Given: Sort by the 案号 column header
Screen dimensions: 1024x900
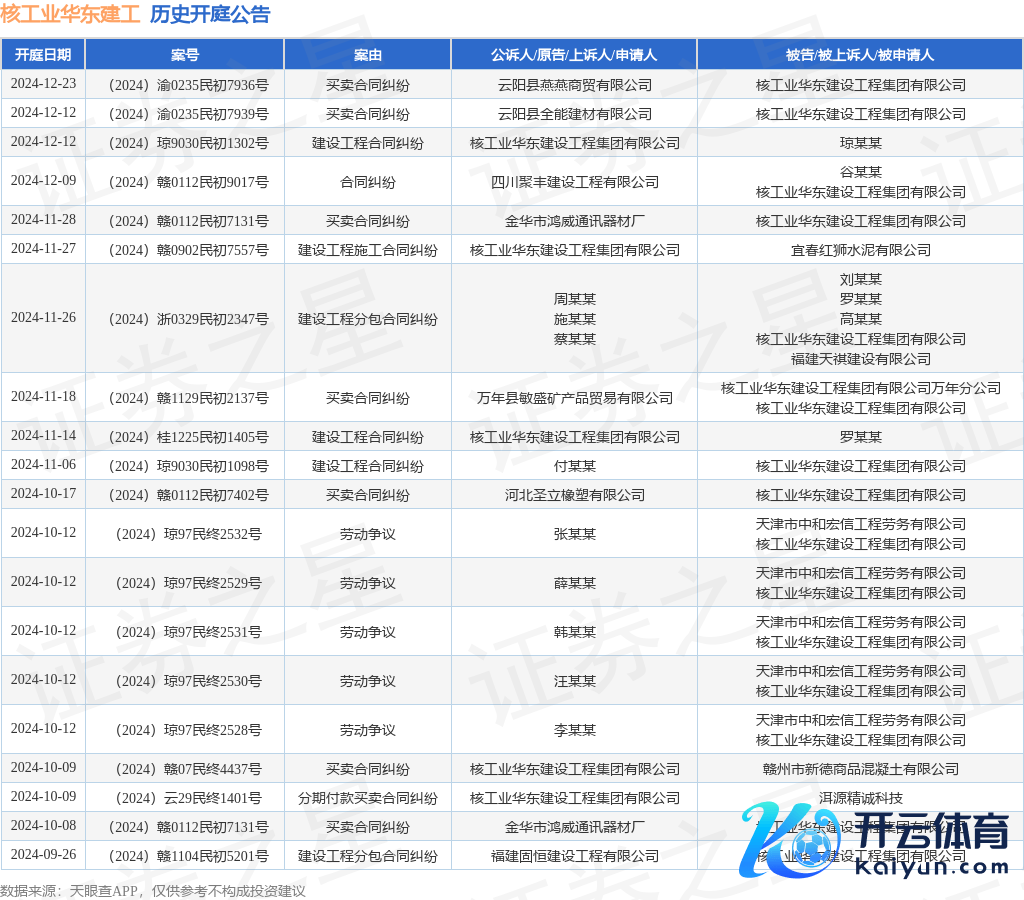Looking at the screenshot, I should coord(185,55).
